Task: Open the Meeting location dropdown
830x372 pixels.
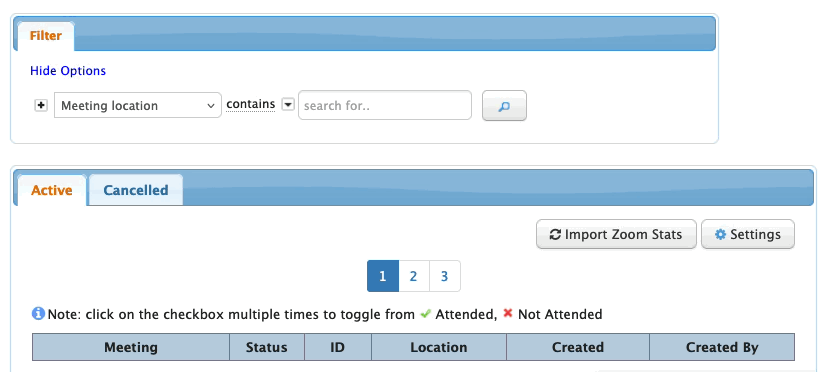Action: 138,105
